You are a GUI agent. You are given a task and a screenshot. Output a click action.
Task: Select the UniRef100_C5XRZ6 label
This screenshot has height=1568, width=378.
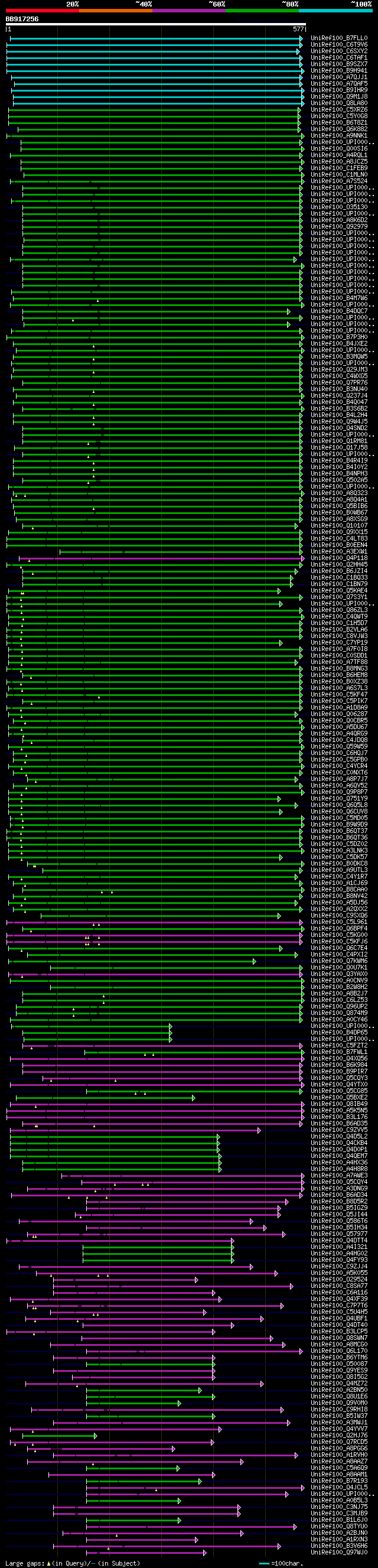tap(339, 109)
